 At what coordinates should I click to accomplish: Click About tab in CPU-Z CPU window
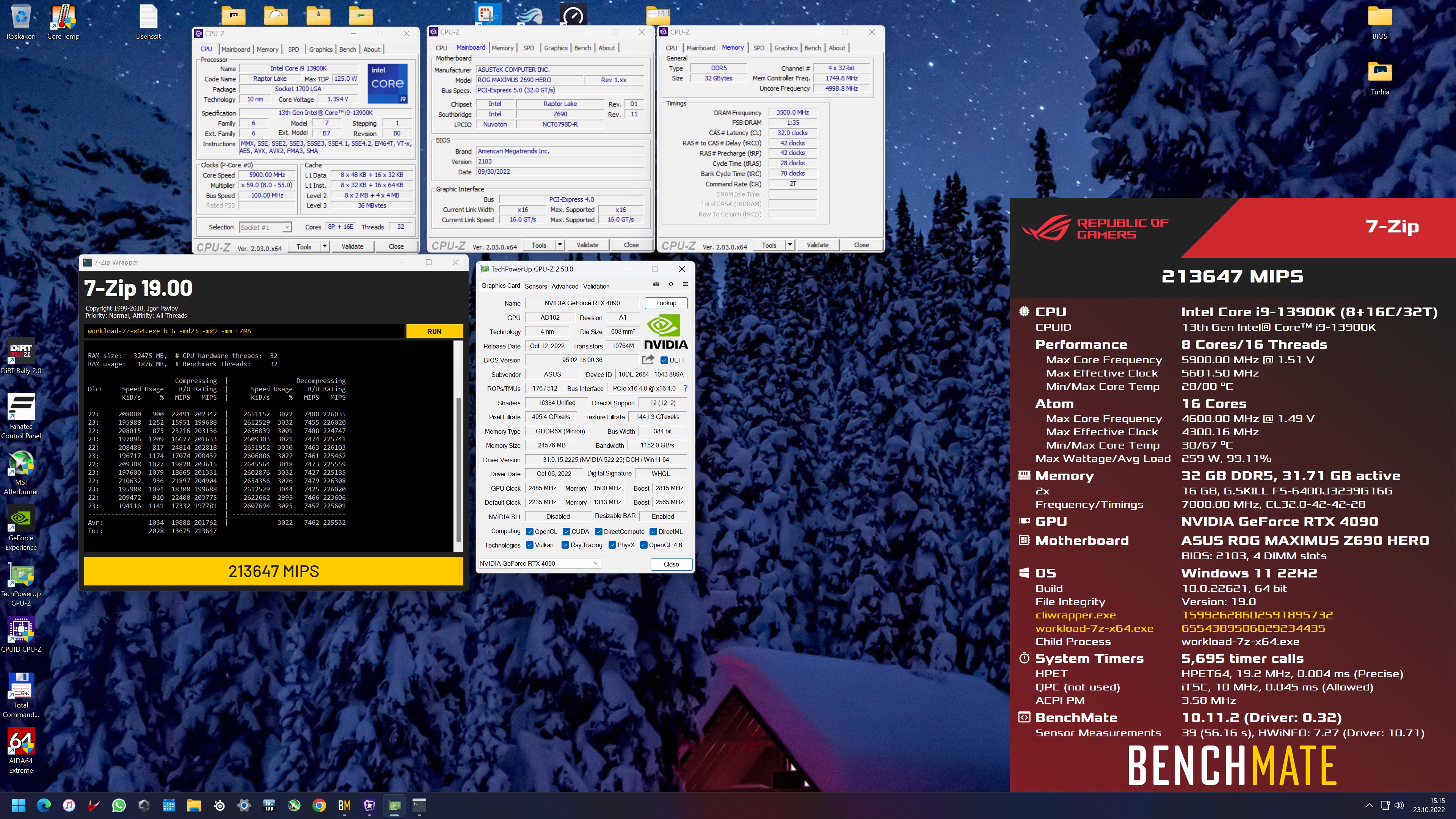point(371,49)
